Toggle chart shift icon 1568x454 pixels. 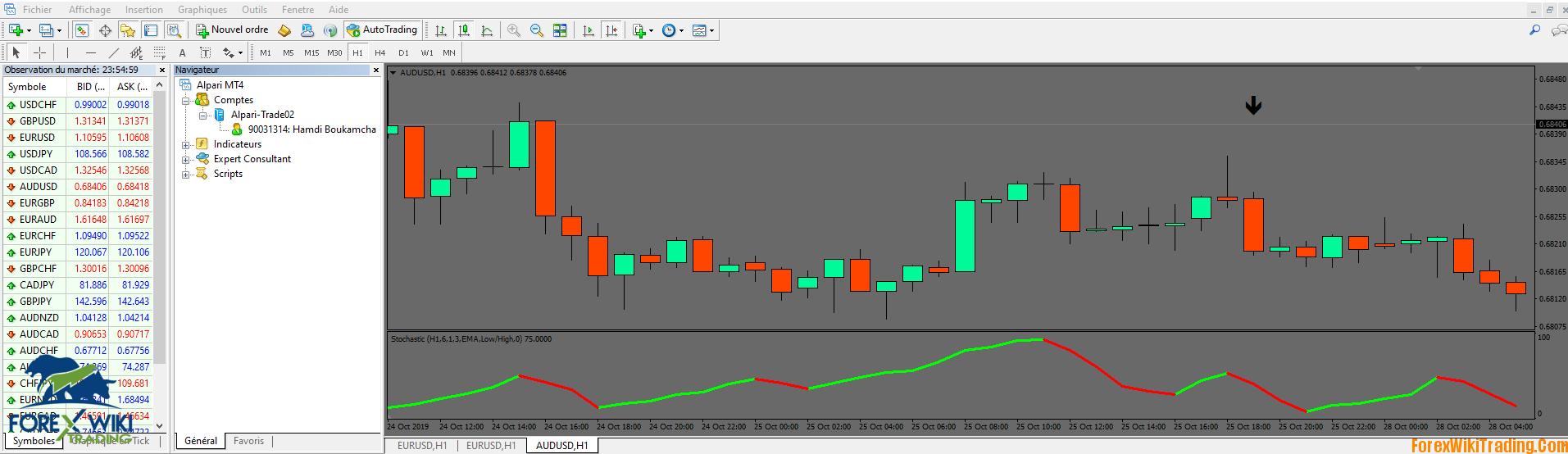click(611, 30)
